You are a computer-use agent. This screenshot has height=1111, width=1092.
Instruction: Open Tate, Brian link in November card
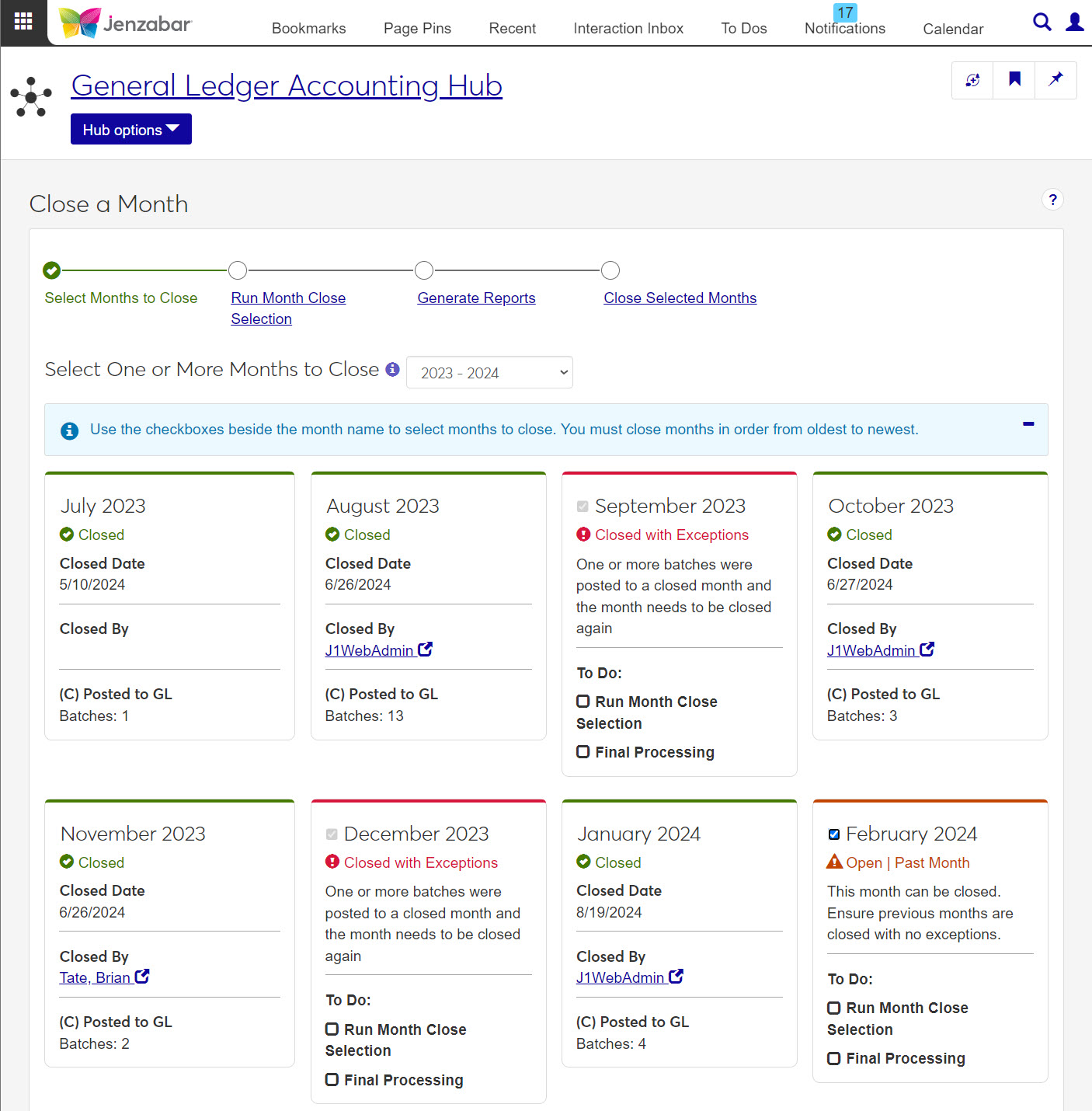(95, 978)
